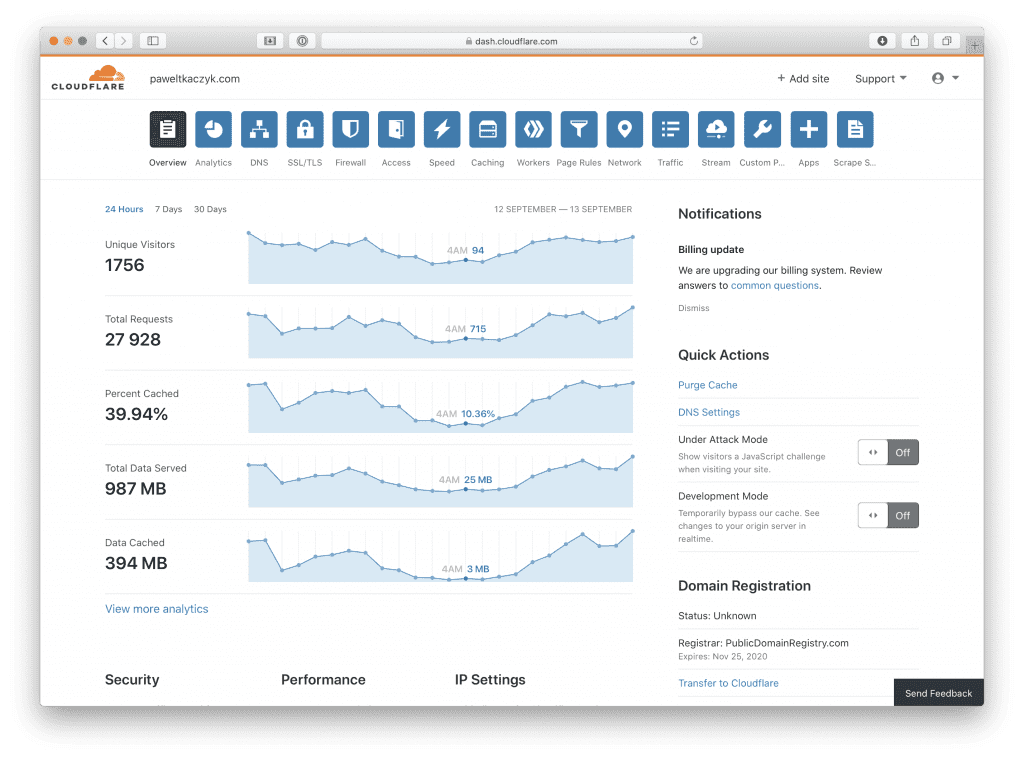
Task: Select the Traffic funnel icon
Action: (x=670, y=129)
